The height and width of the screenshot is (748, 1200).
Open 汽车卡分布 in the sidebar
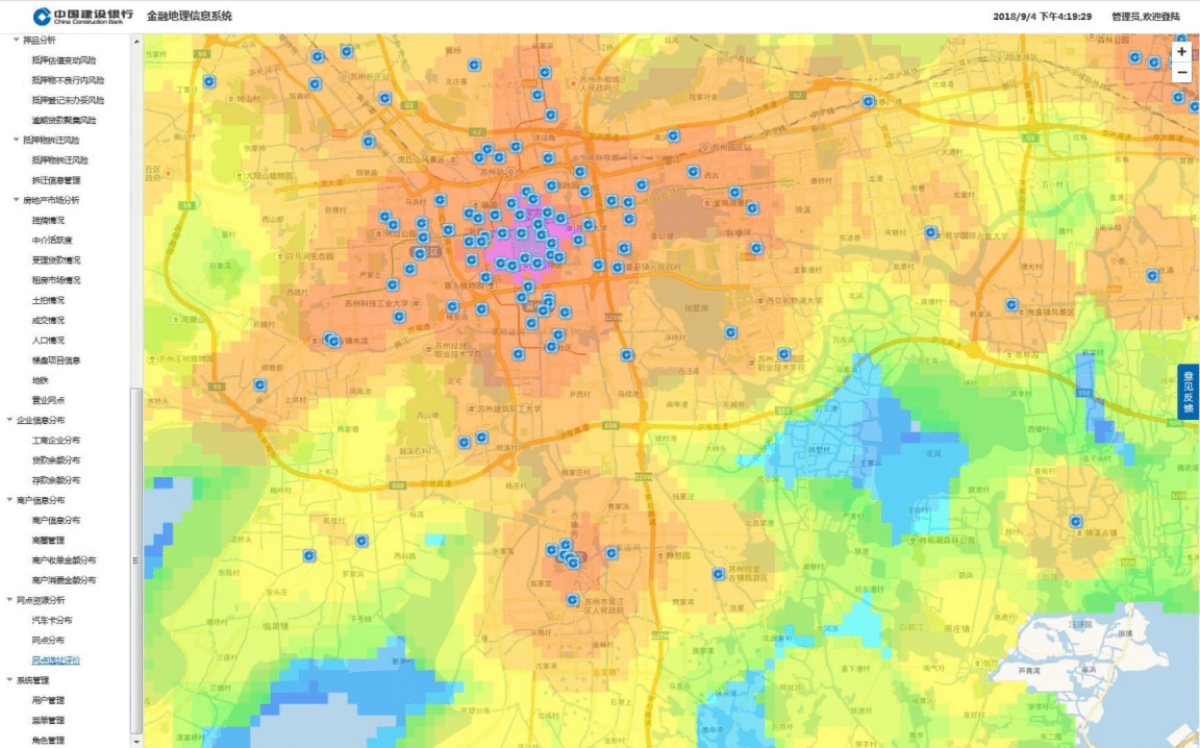(52, 620)
